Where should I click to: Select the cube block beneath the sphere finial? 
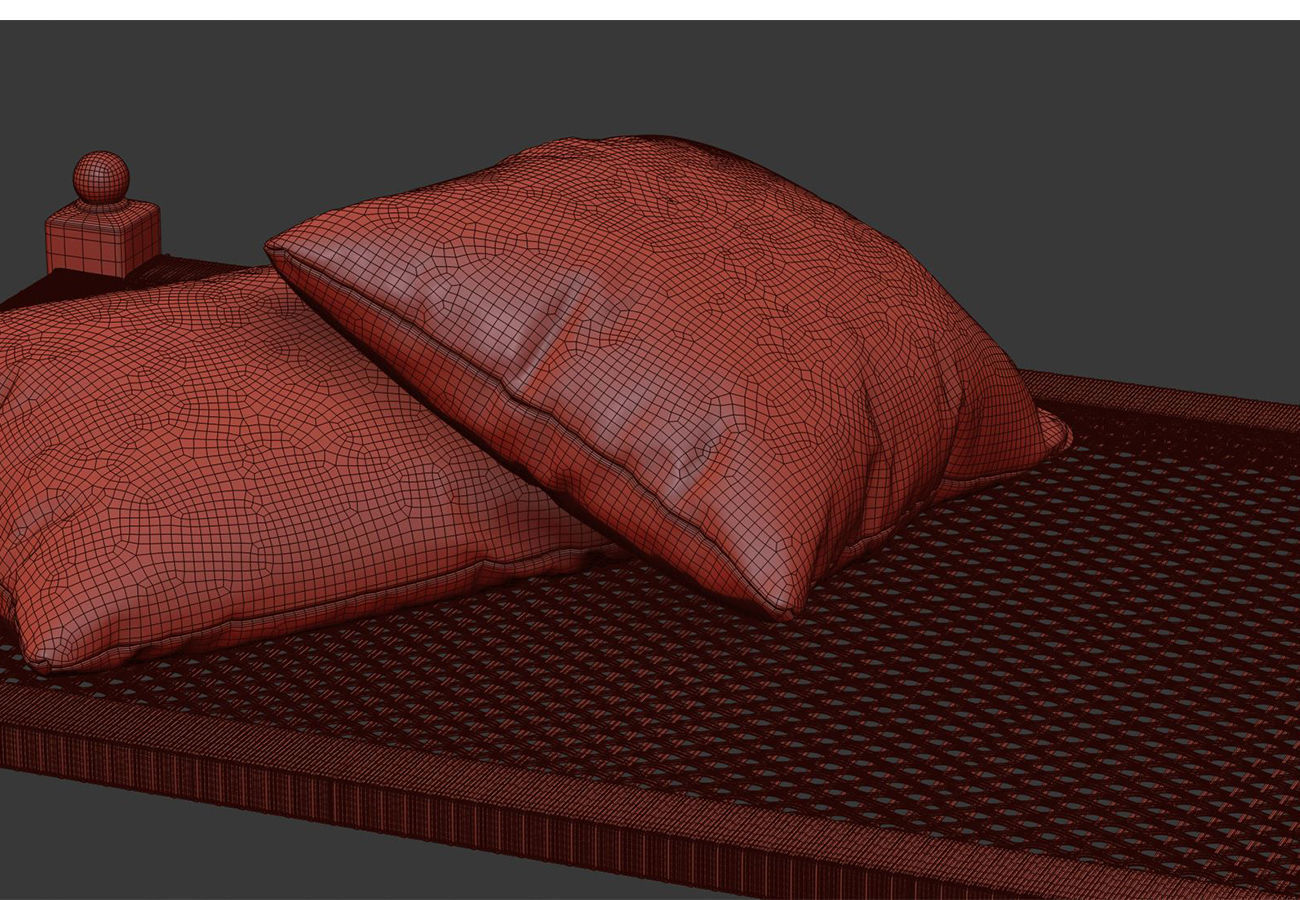pyautogui.click(x=103, y=238)
